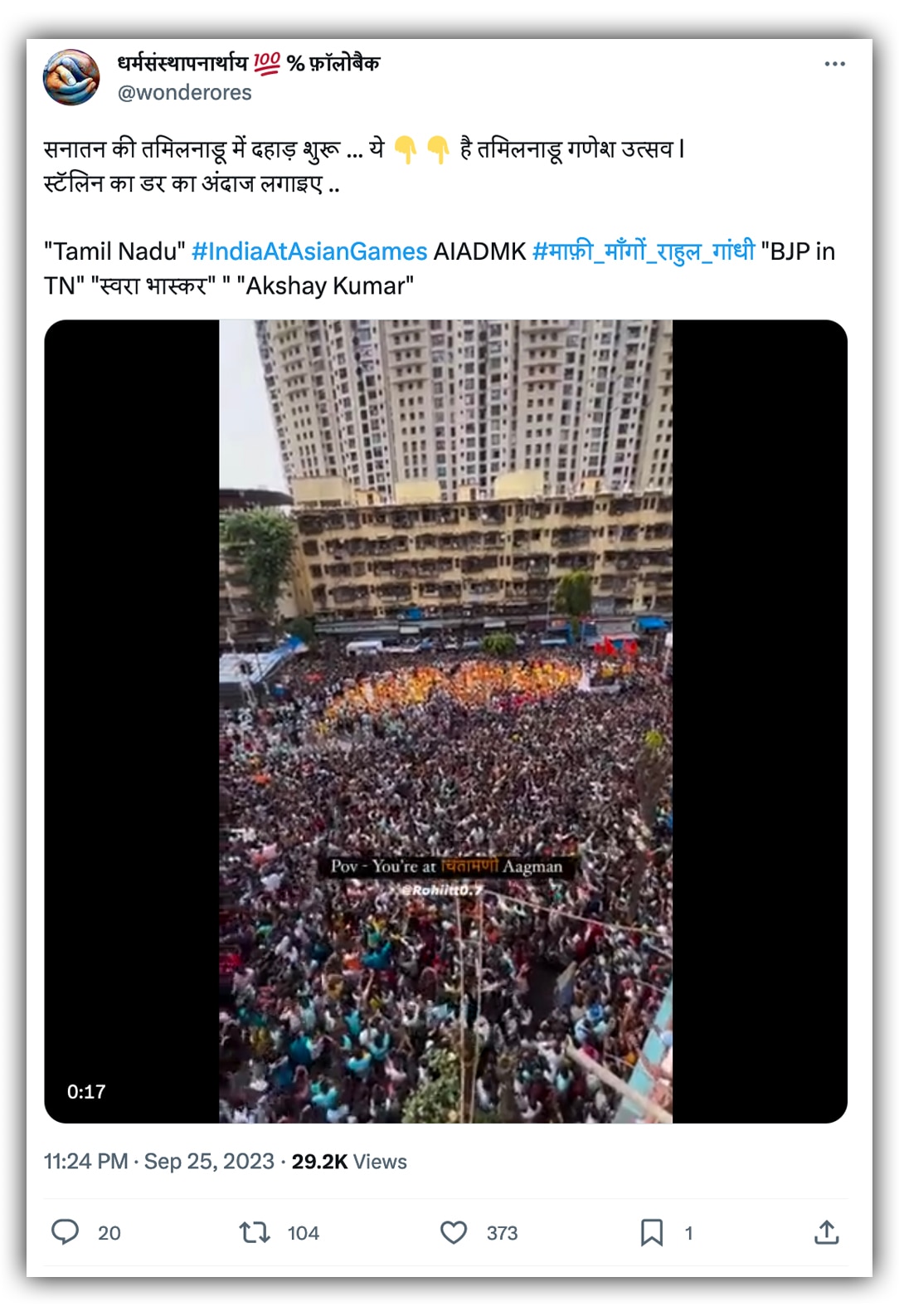Click the retweet arrows icon
The image size is (899, 1316).
(x=255, y=1232)
